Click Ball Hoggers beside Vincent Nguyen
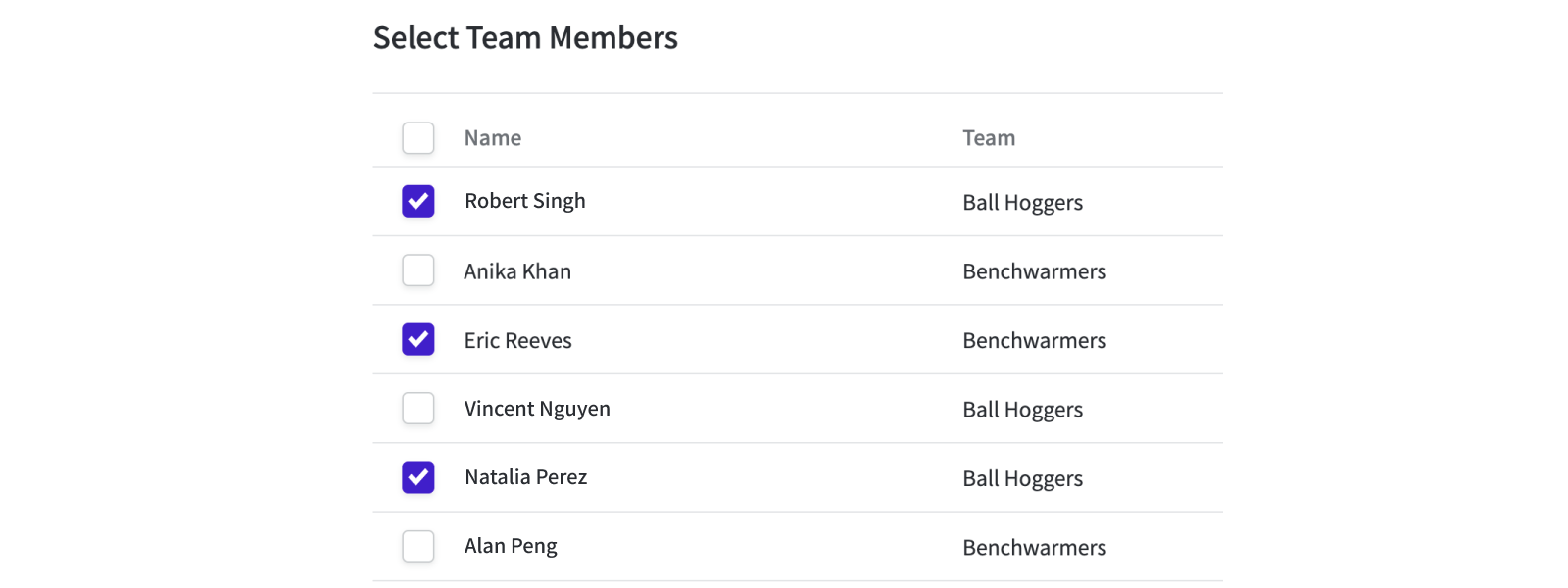Viewport: 1568px width, 588px height. click(x=1023, y=410)
